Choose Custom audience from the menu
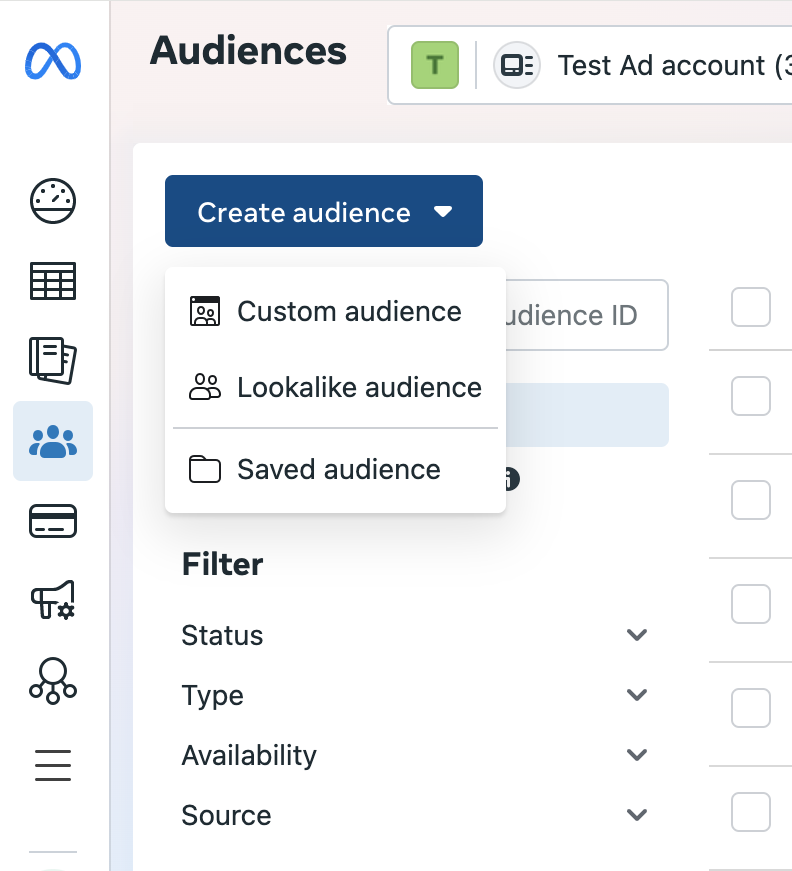 (335, 311)
